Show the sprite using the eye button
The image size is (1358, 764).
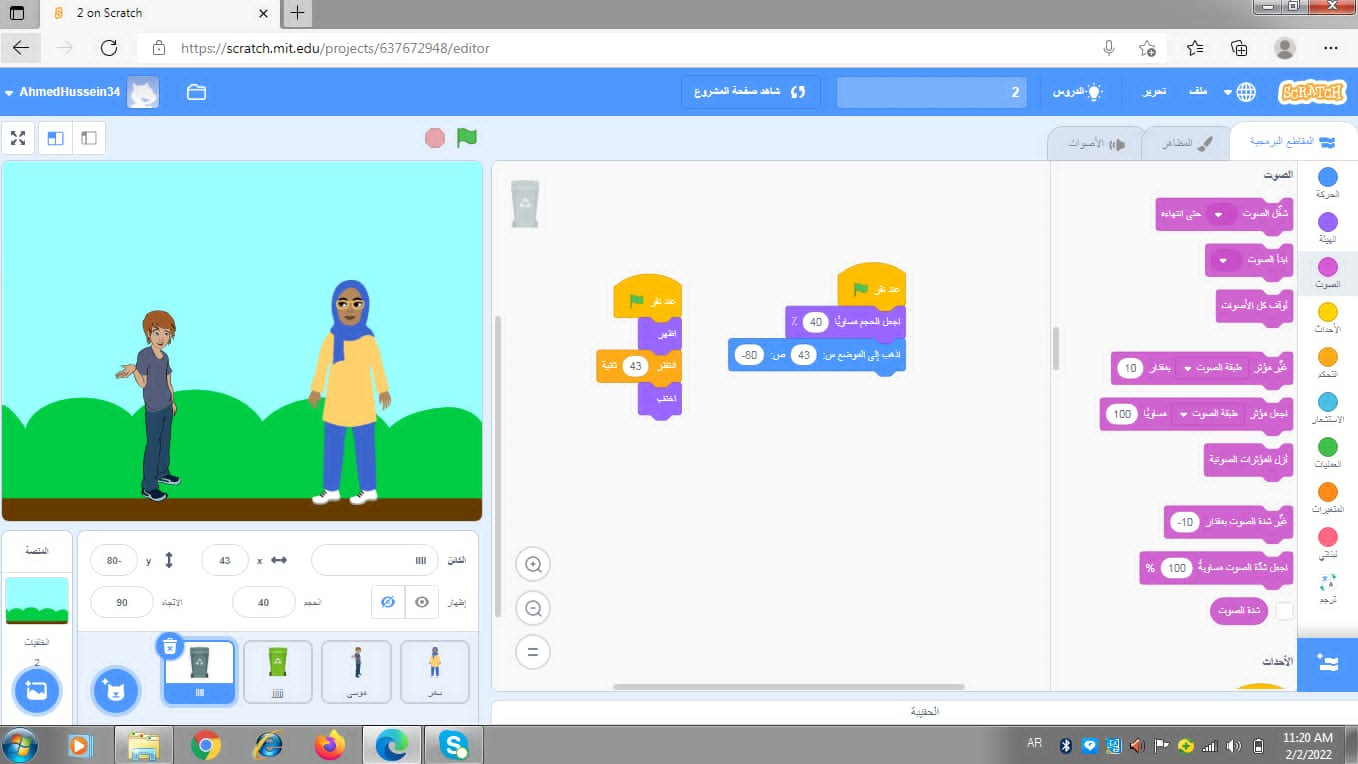coord(422,602)
